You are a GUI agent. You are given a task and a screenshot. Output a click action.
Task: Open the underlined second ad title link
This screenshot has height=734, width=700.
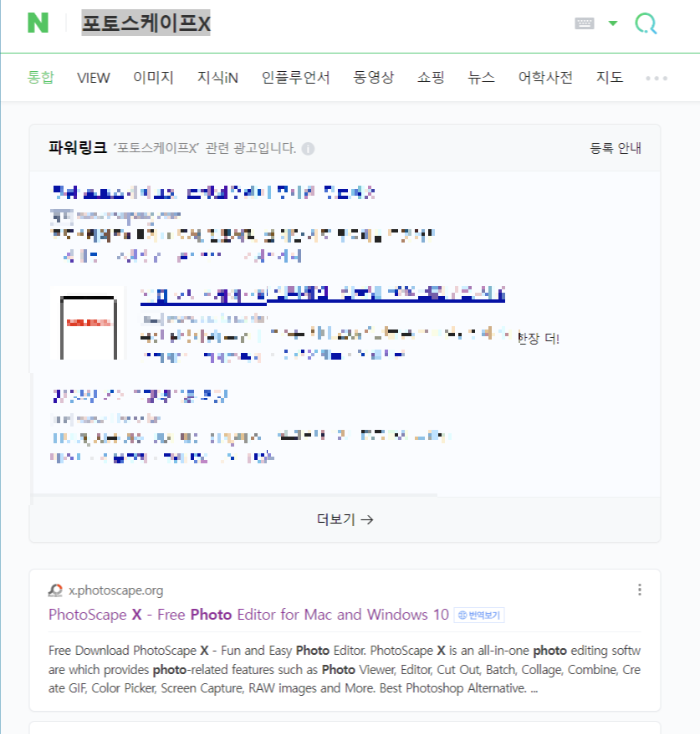(323, 295)
